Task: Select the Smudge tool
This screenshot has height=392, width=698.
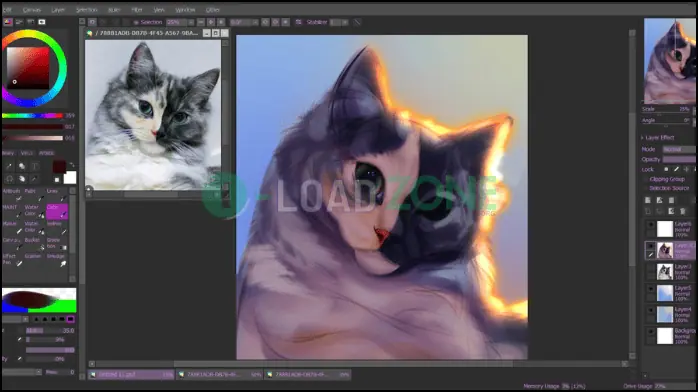Action: (x=57, y=260)
